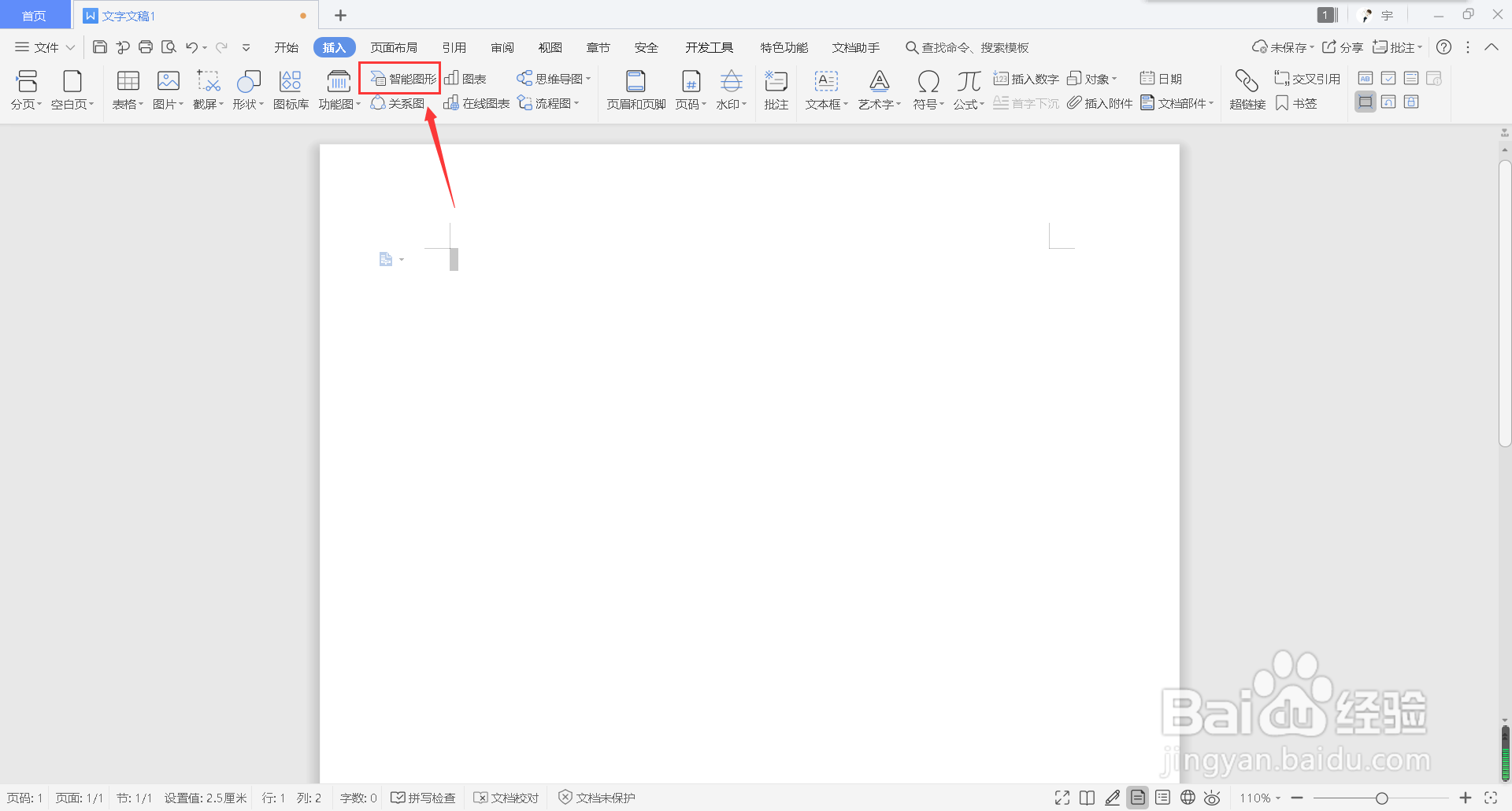The width and height of the screenshot is (1512, 811).
Task: Select the 开发工具 developer tools tab
Action: click(x=709, y=47)
